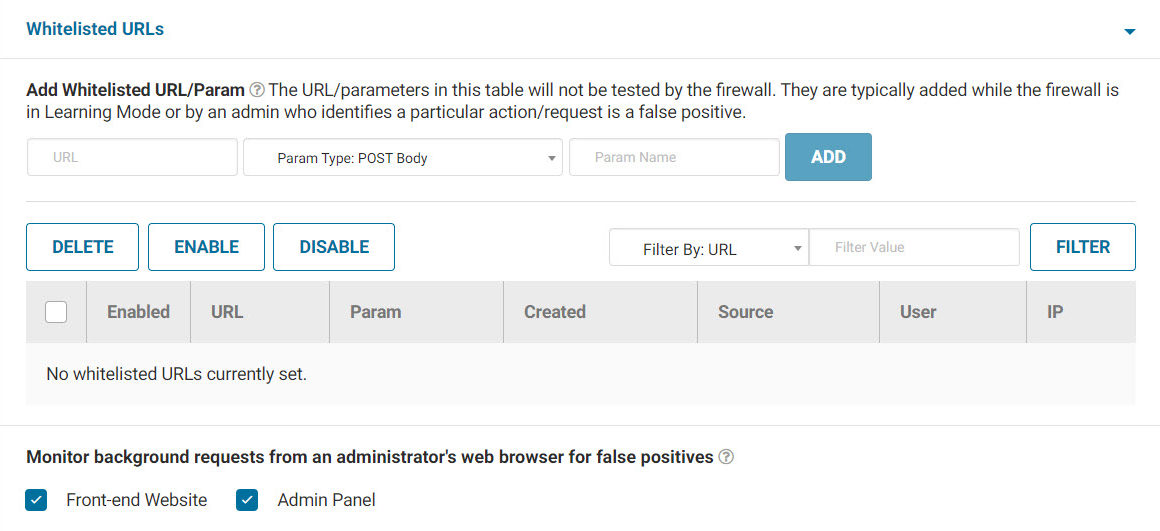Sort by the Created column header
The image size is (1160, 531).
click(x=555, y=312)
